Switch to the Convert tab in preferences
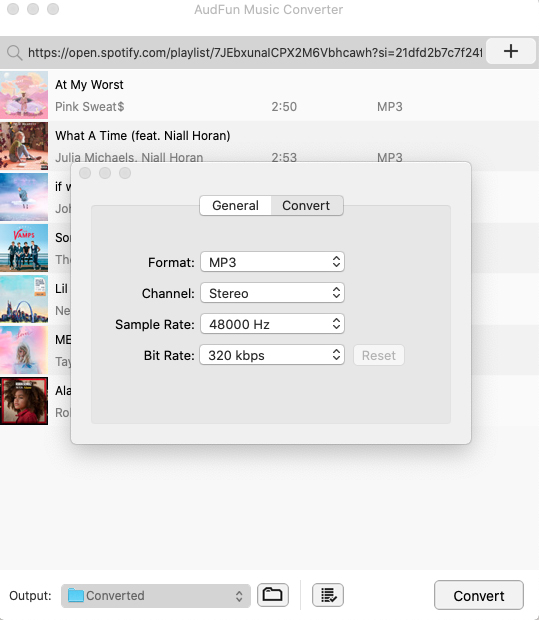539x620 pixels. pos(306,206)
